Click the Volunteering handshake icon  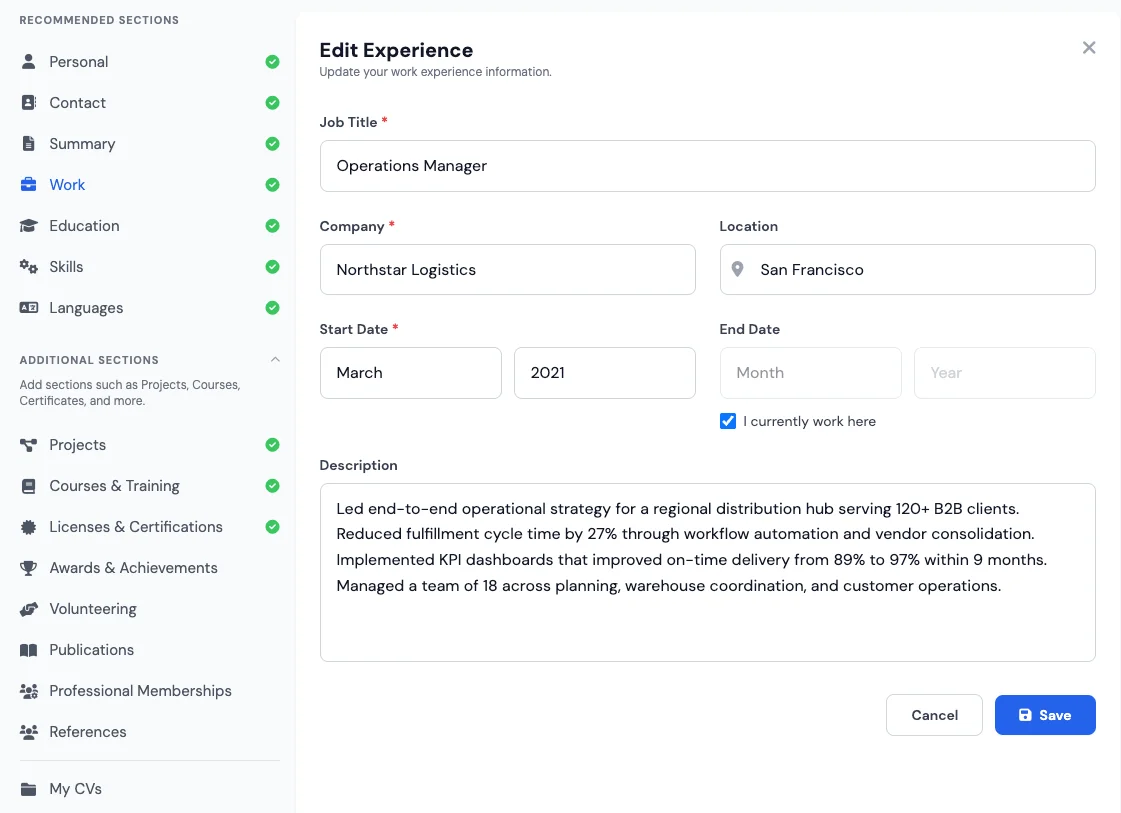[29, 609]
